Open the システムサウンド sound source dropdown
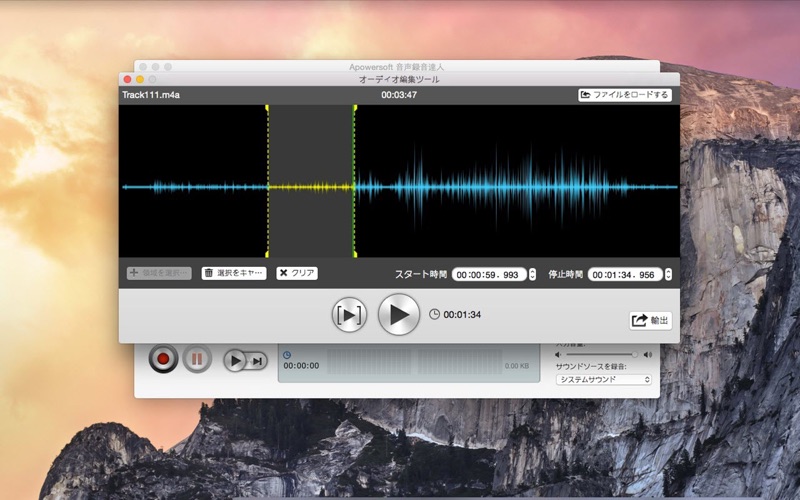Screen dimensions: 800x500 [604, 380]
